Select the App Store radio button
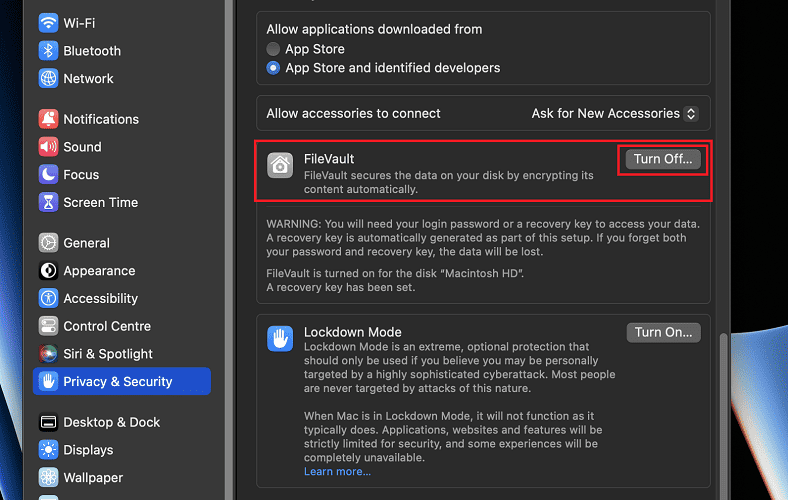788x500 pixels. 273,49
